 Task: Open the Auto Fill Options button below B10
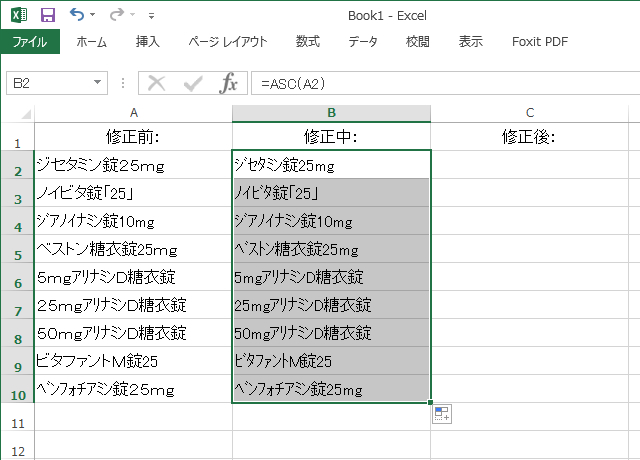442,414
